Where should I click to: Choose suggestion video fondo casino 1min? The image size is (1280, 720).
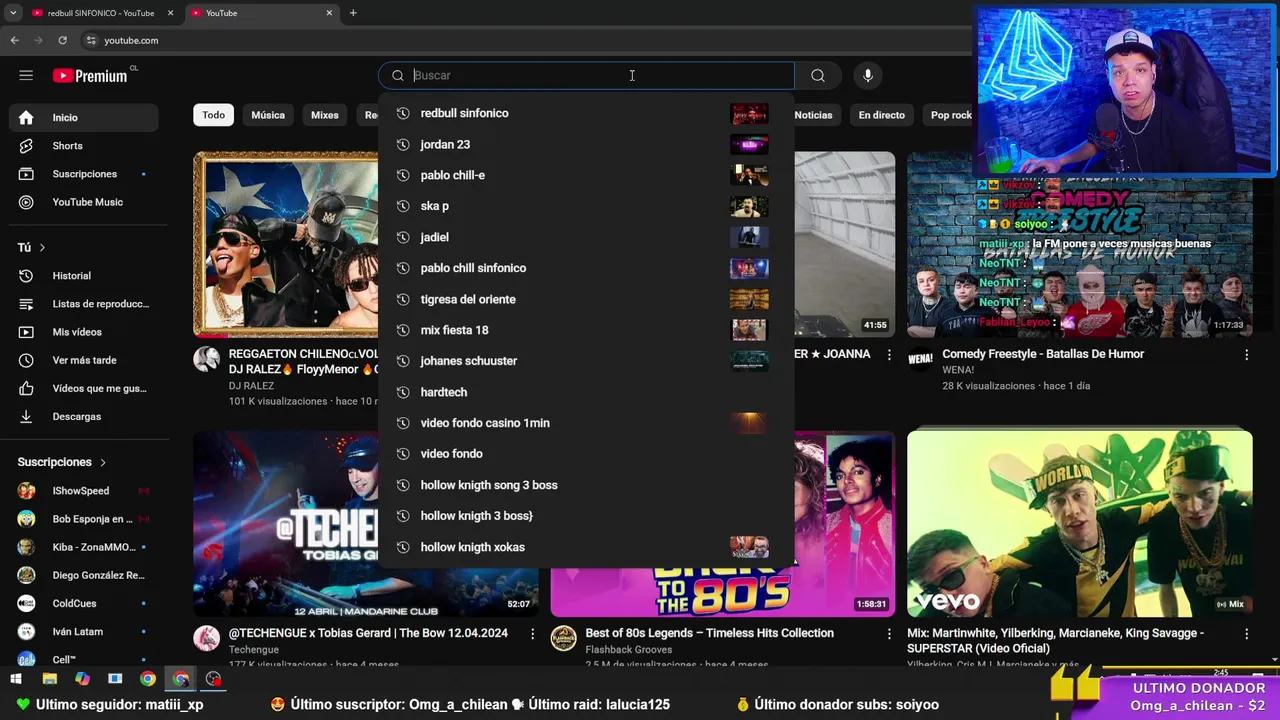pyautogui.click(x=586, y=423)
